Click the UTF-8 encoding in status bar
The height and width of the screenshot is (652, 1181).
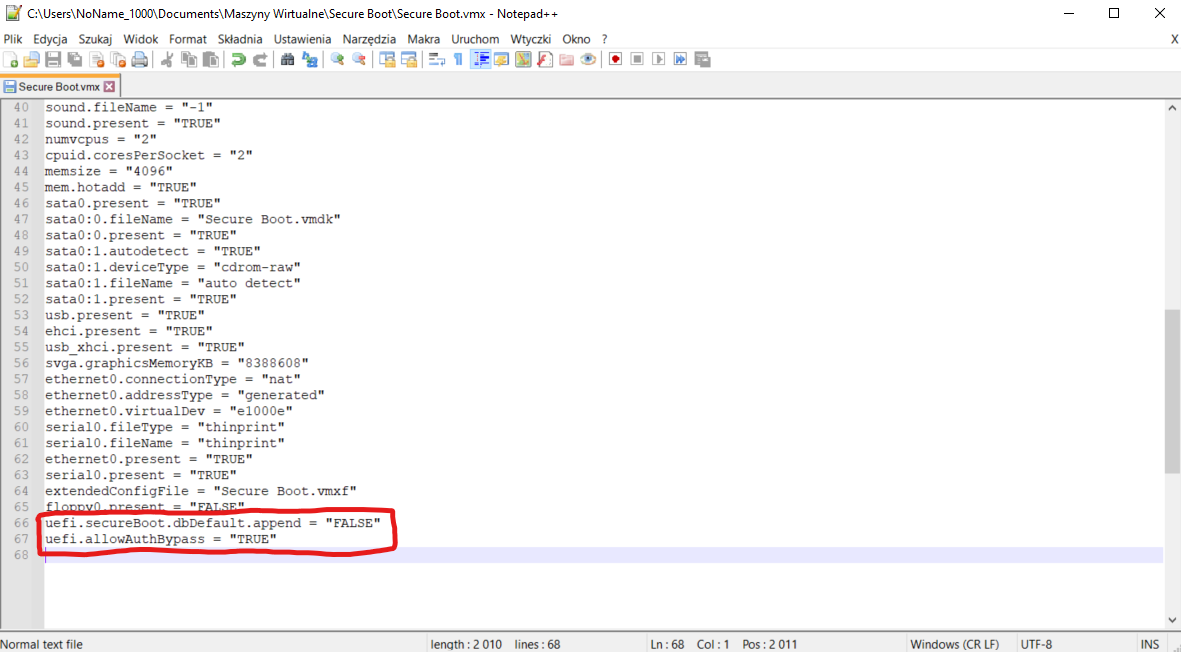[1036, 644]
